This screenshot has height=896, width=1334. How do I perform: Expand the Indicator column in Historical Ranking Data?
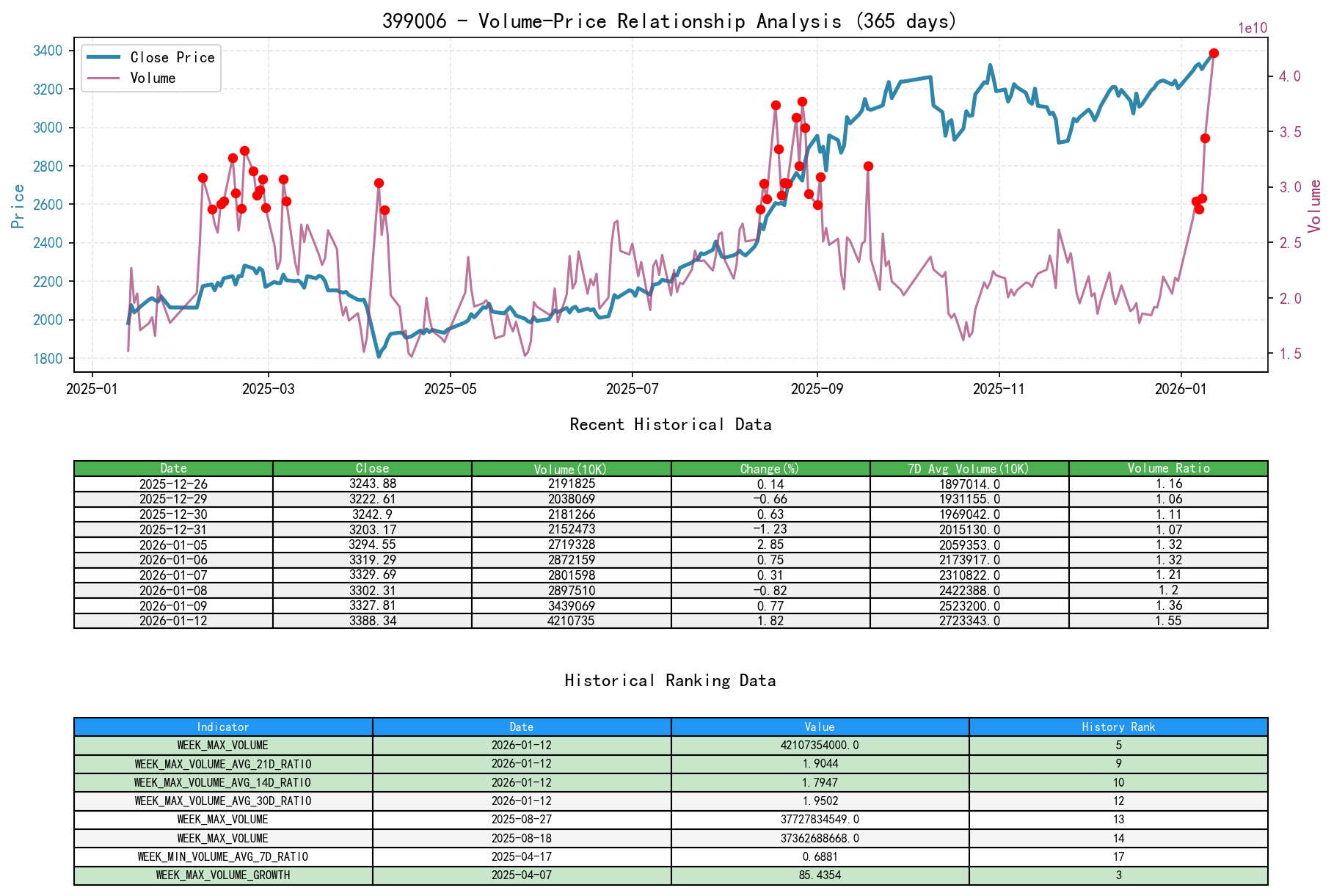(x=222, y=727)
